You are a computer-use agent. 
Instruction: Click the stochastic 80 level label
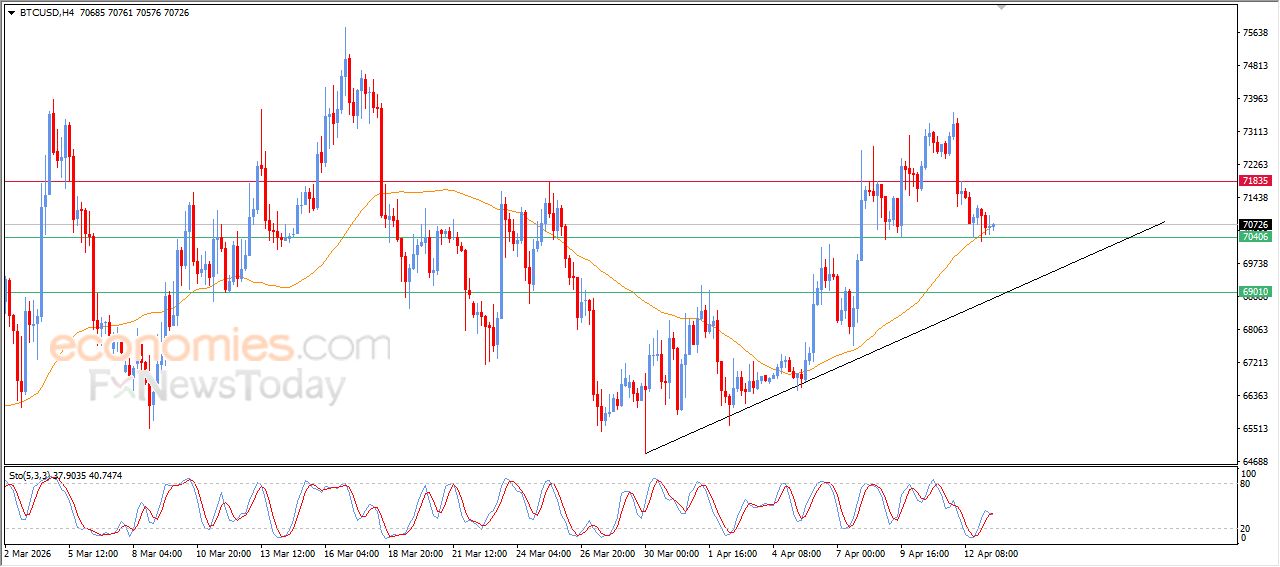pos(1246,484)
